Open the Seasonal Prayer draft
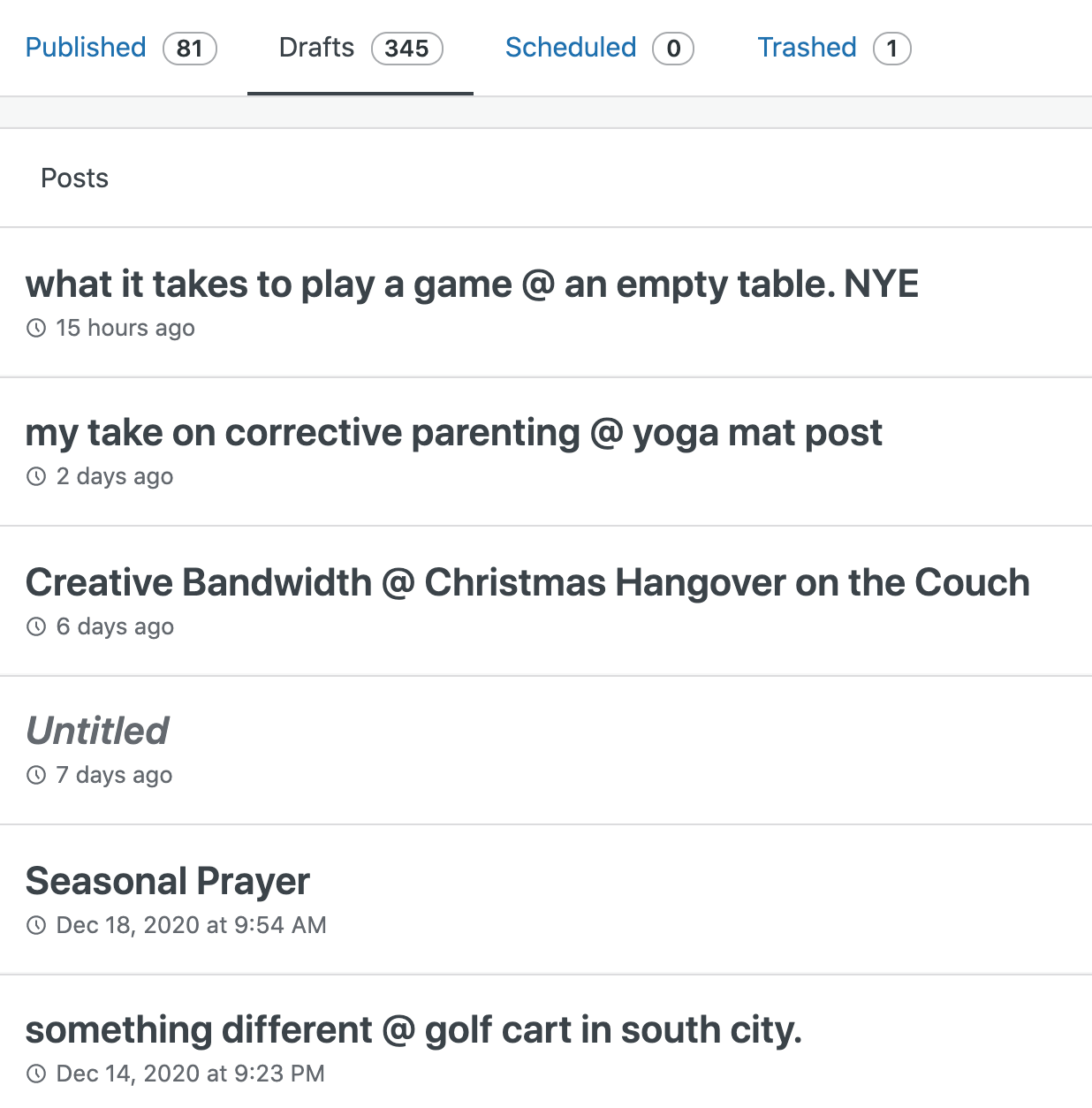This screenshot has width=1092, height=1108. [168, 882]
